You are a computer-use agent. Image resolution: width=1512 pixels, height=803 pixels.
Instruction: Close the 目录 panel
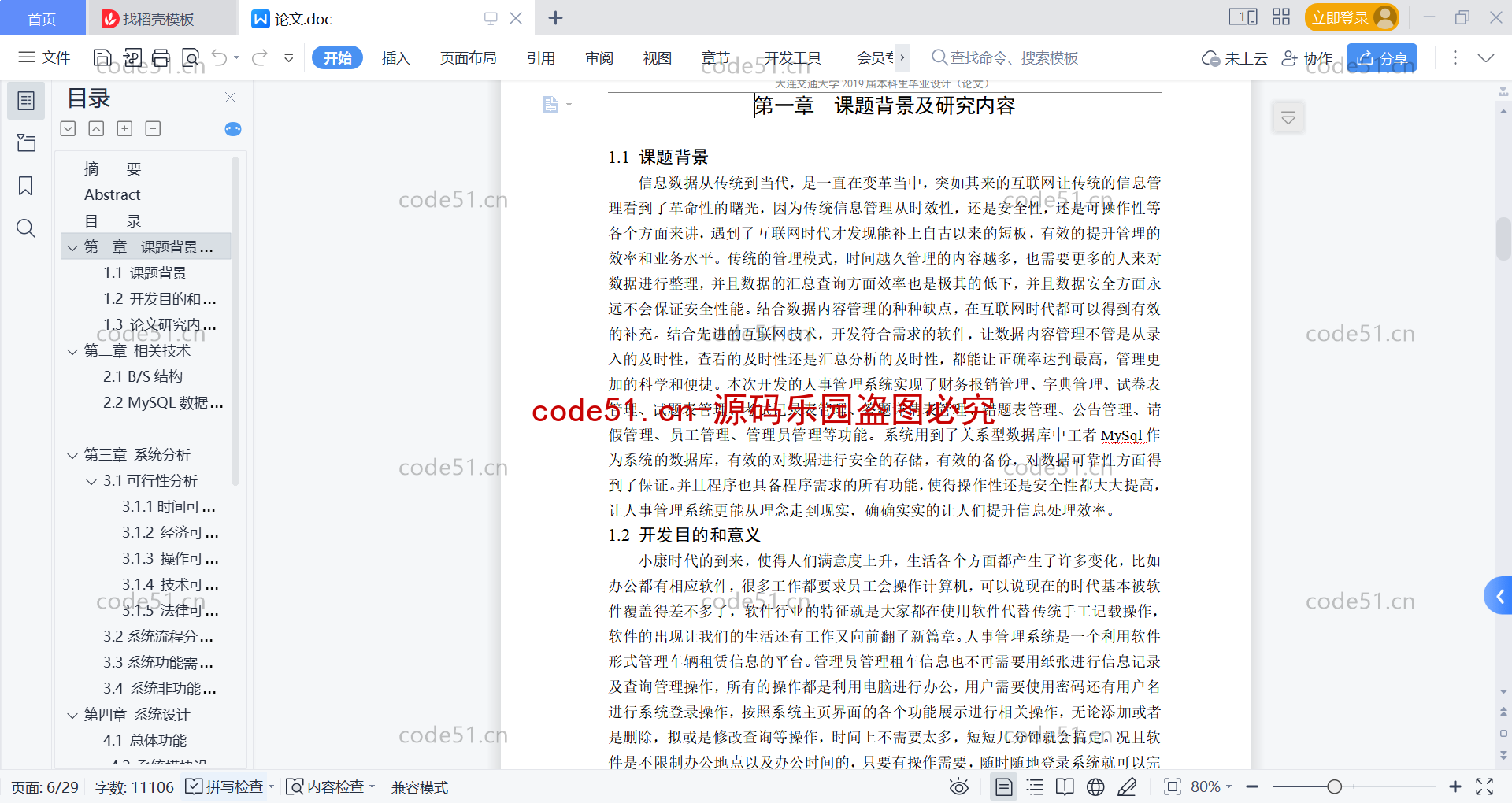pos(230,97)
